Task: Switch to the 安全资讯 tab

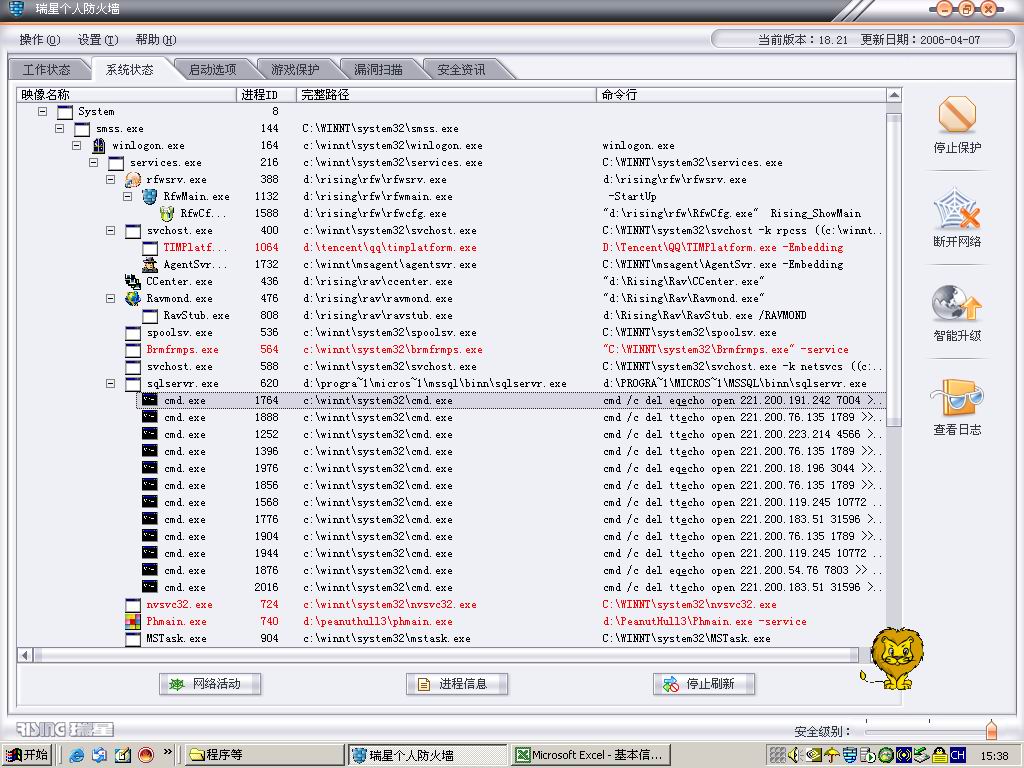Action: pyautogui.click(x=461, y=69)
